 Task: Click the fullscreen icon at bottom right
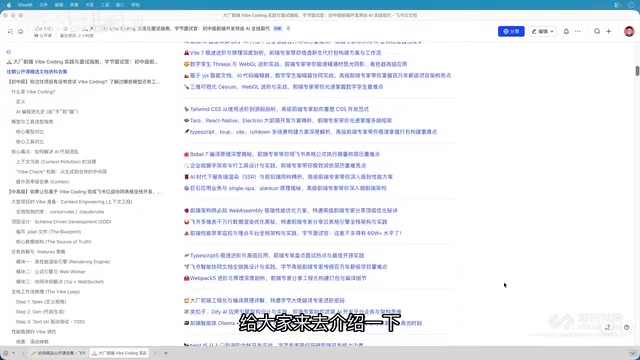(x=607, y=327)
